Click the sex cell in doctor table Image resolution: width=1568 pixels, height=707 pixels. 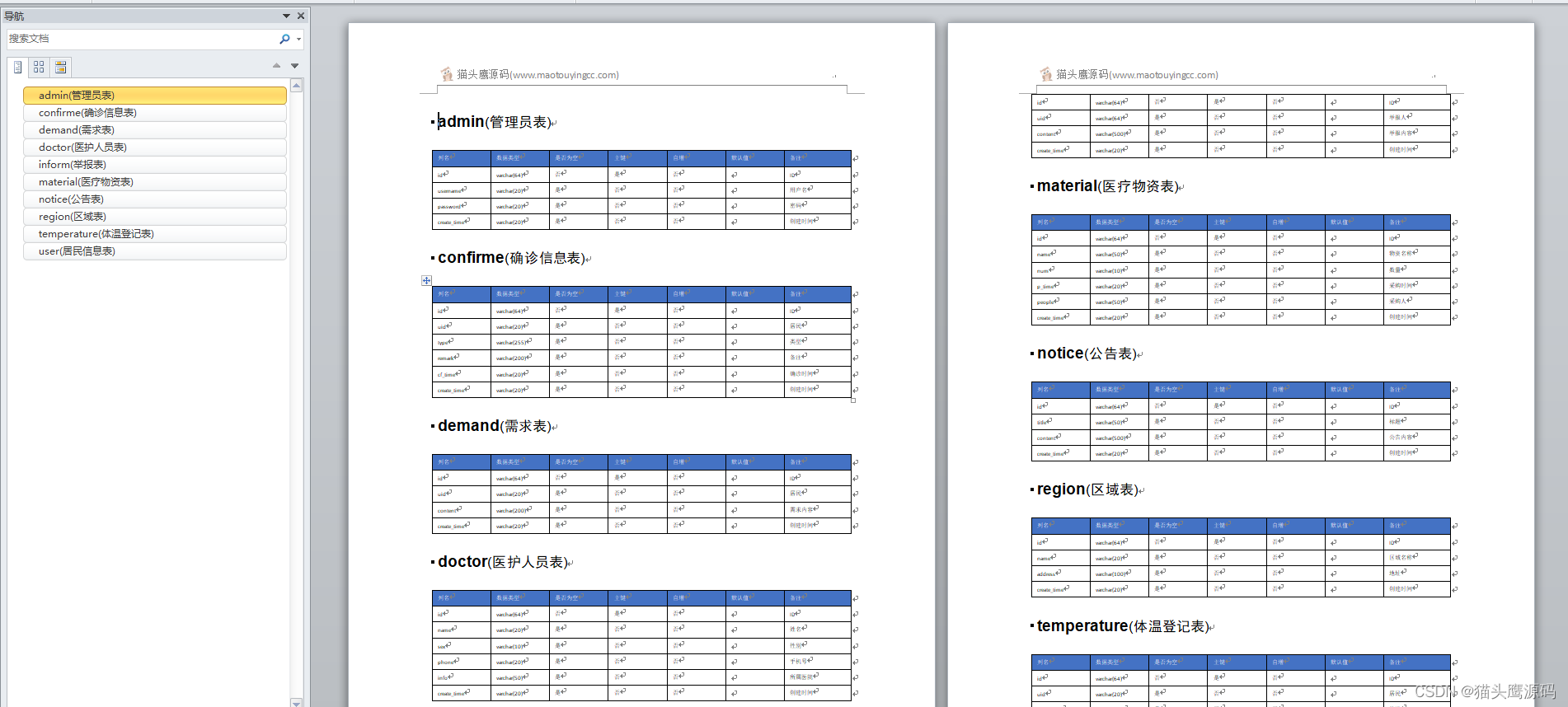click(x=462, y=646)
